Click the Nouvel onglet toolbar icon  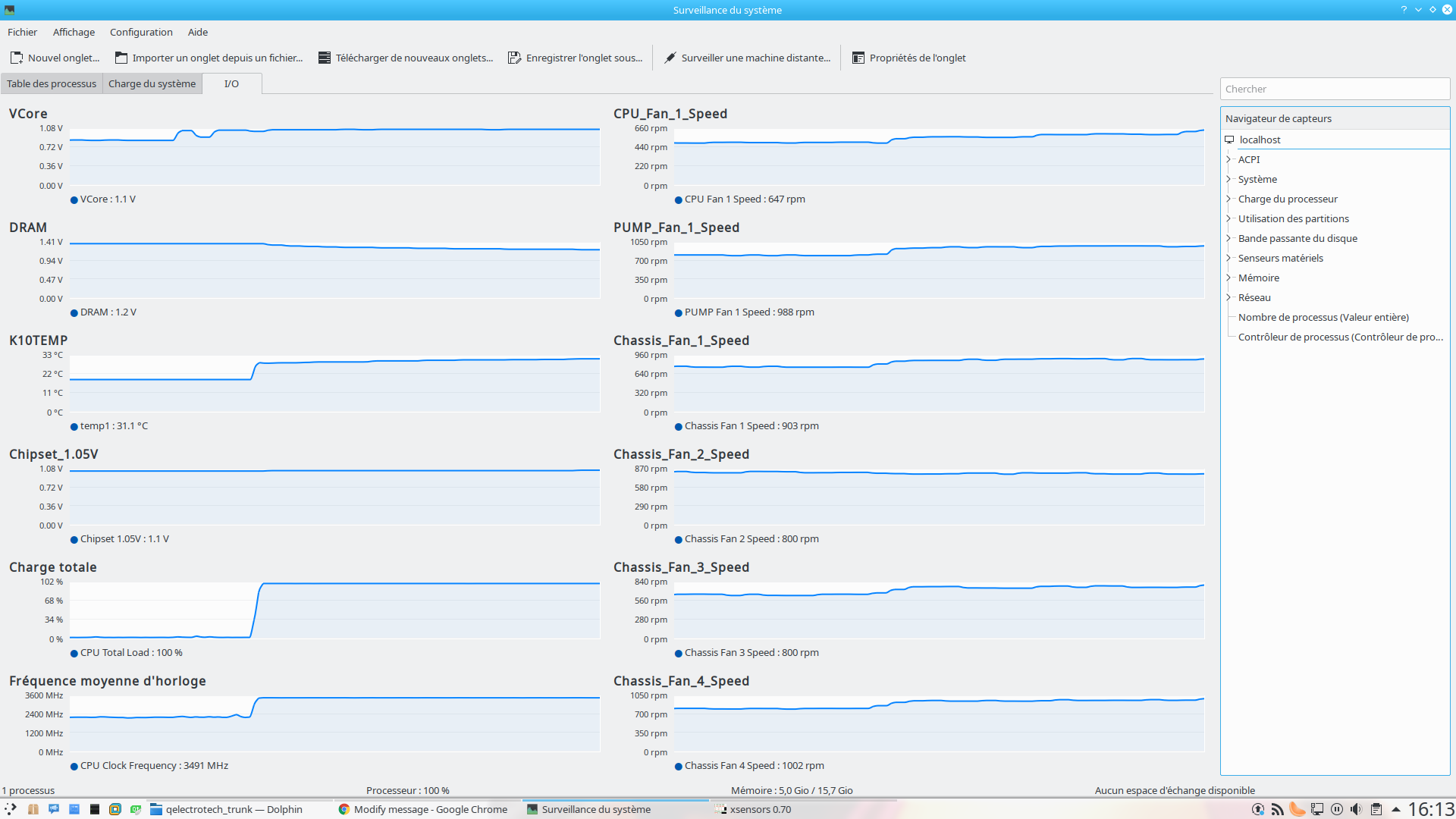(x=17, y=58)
